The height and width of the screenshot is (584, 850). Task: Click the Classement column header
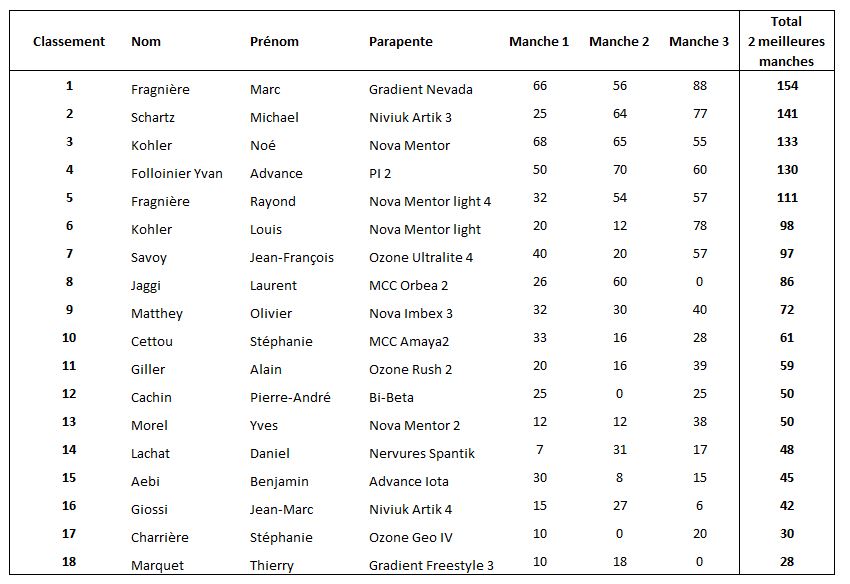tap(69, 42)
